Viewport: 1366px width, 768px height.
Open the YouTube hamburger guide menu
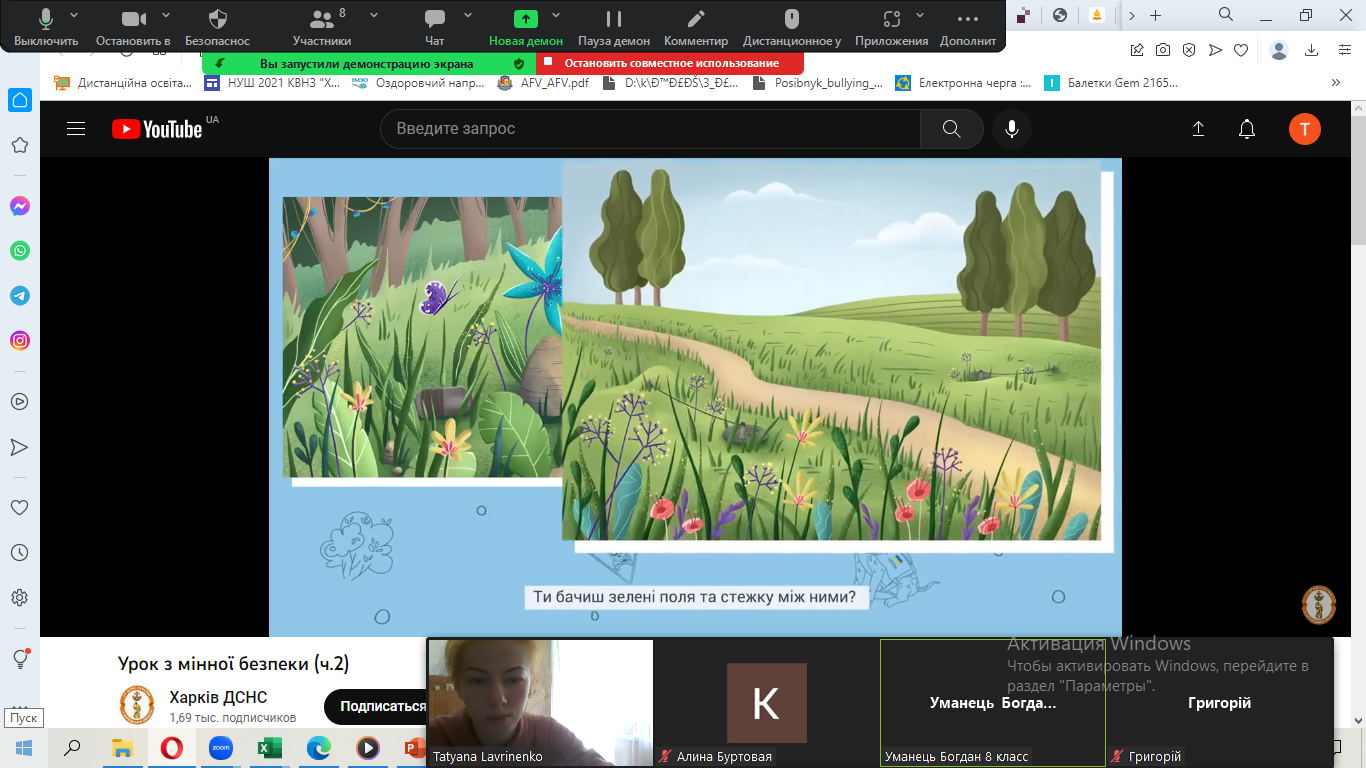(76, 129)
